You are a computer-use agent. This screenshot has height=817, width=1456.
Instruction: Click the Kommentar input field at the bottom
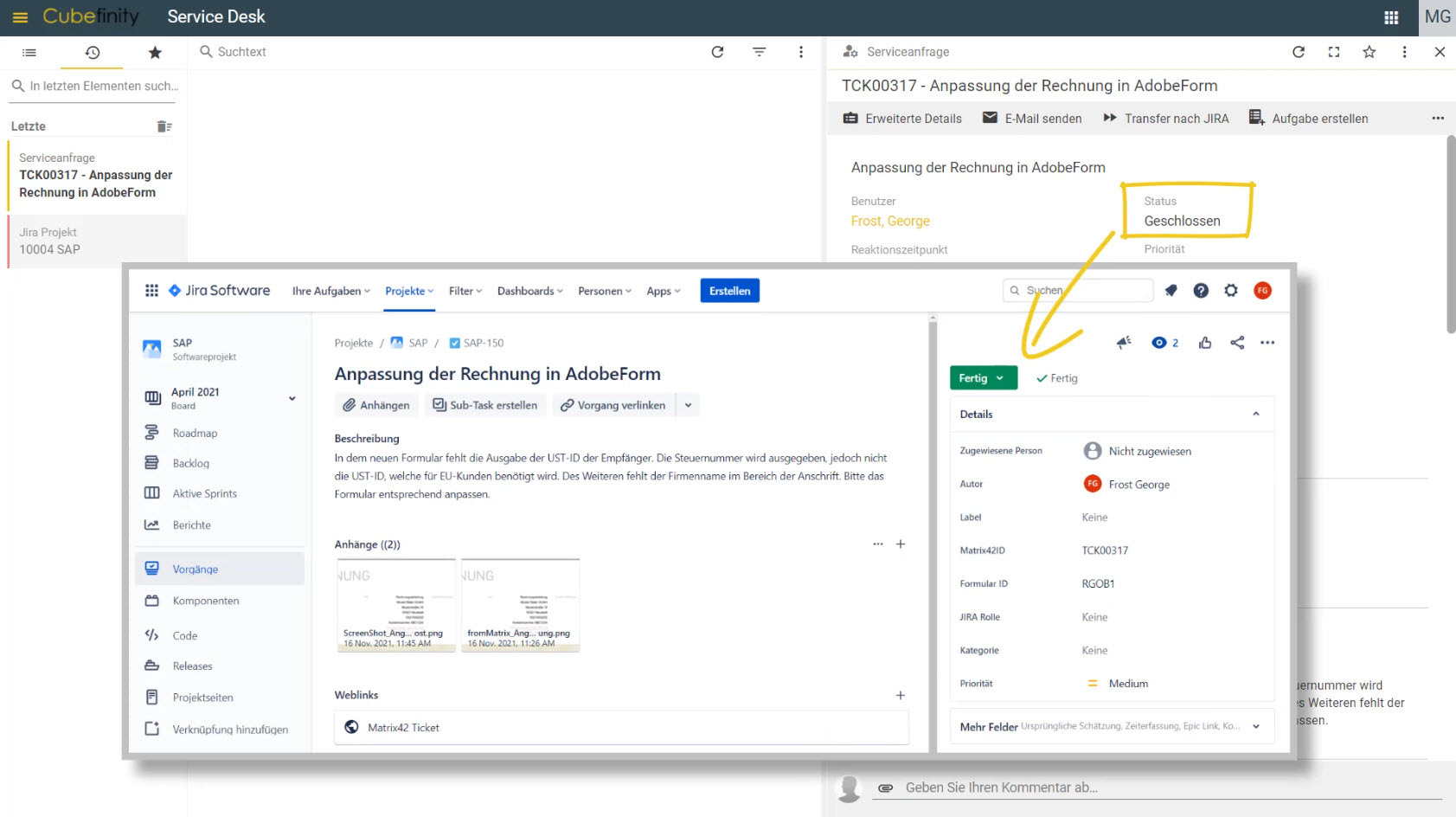coord(1038,788)
